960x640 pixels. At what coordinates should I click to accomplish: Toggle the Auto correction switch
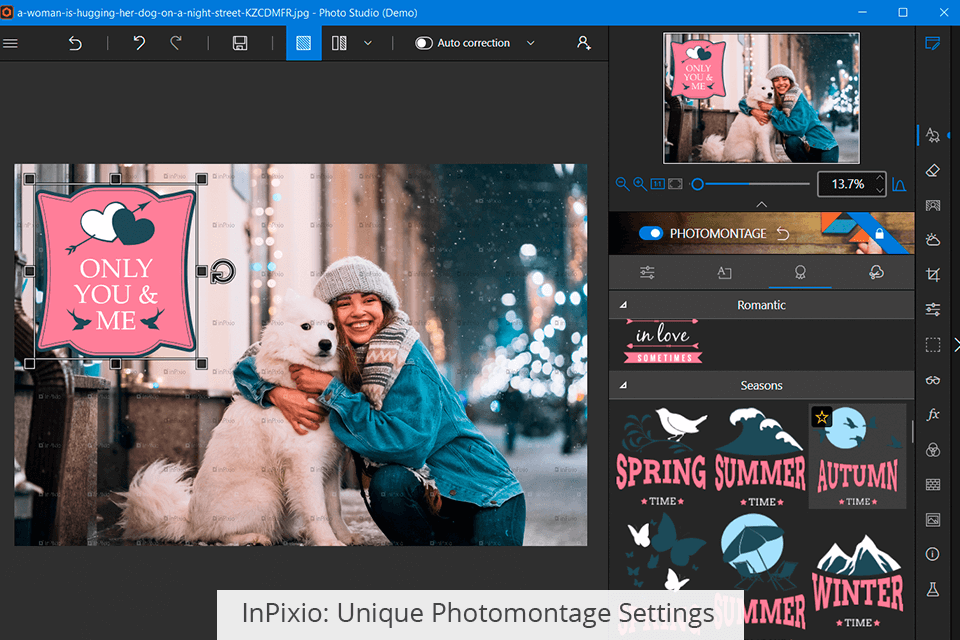point(424,43)
